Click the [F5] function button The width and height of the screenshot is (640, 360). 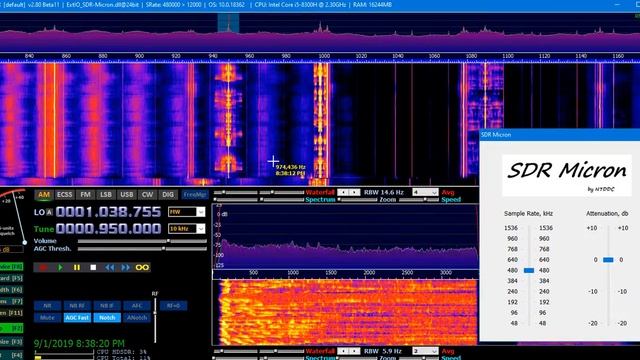pos(11,278)
